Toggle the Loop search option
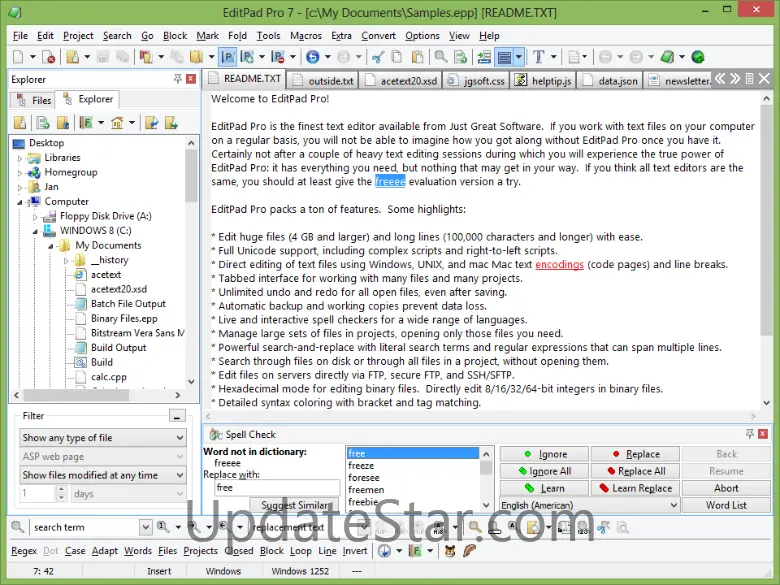This screenshot has height=585, width=780. [x=300, y=551]
